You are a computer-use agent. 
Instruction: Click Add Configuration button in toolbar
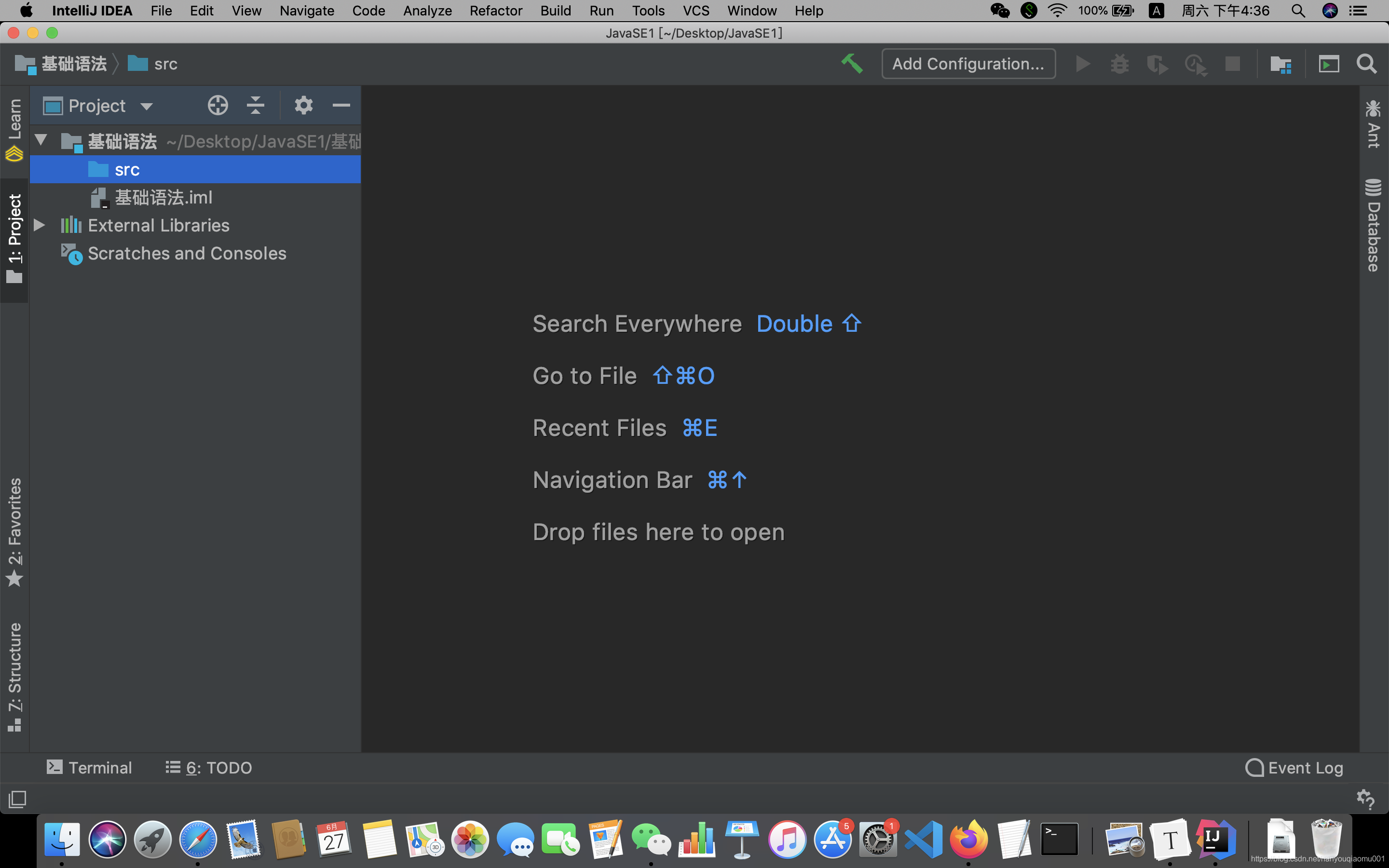pos(967,63)
